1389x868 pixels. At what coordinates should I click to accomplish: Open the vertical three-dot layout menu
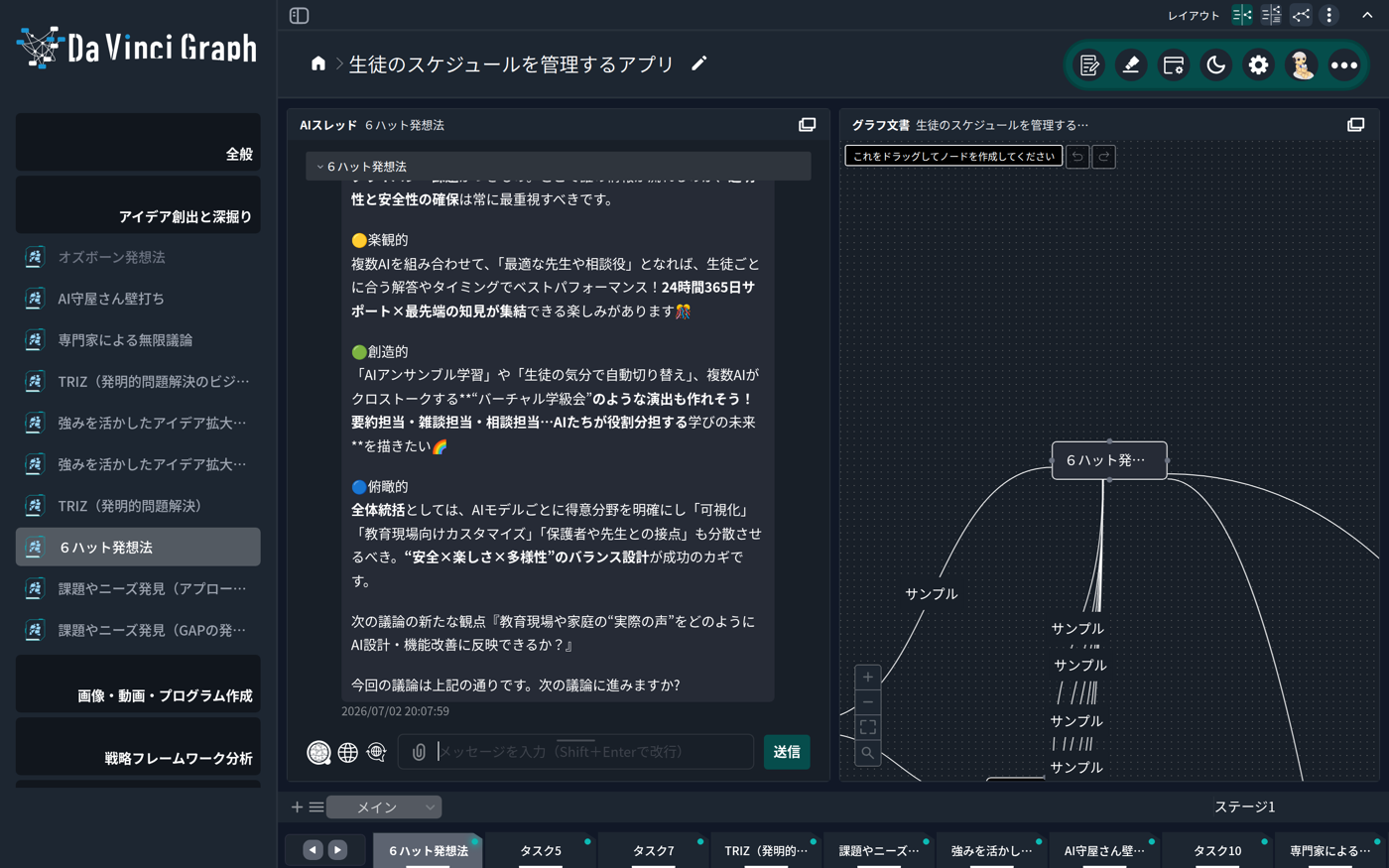point(1329,15)
